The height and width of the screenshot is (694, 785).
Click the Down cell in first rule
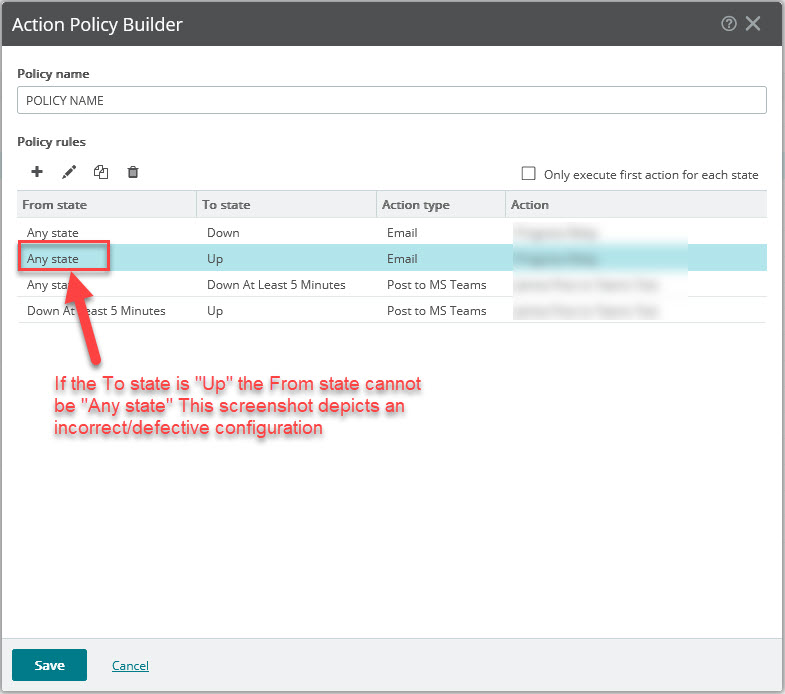(x=223, y=233)
